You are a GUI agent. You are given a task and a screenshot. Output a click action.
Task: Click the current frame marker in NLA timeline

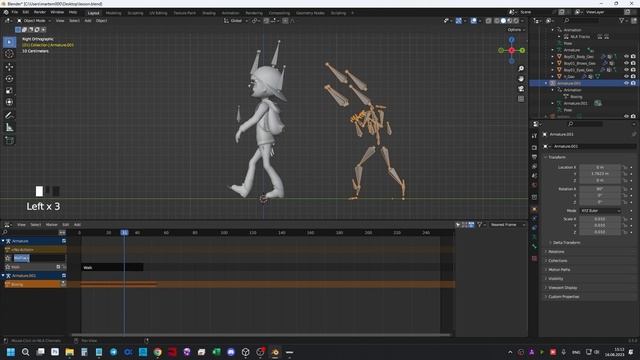pyautogui.click(x=124, y=232)
